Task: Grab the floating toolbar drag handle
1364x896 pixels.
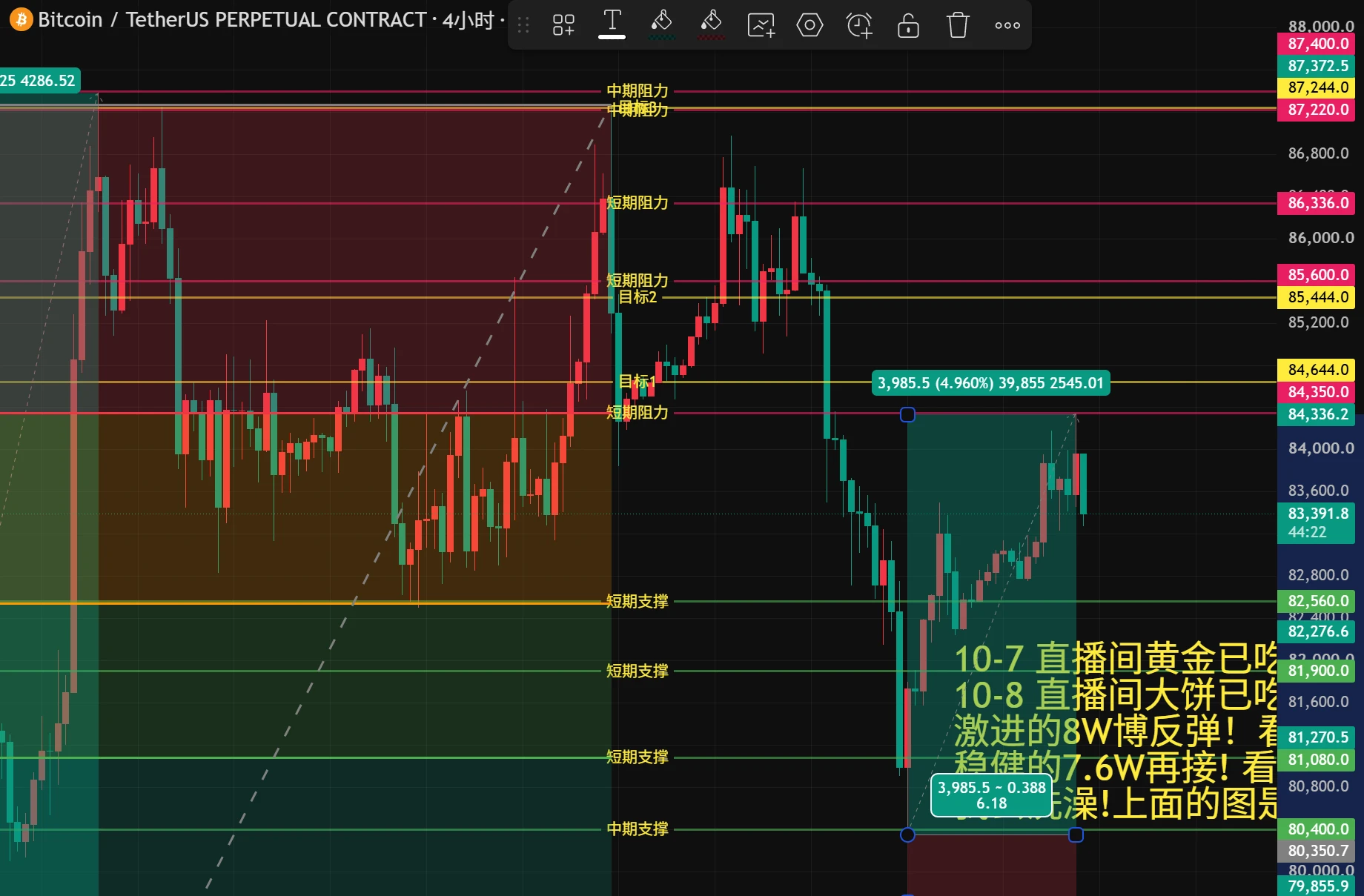Action: (x=523, y=25)
